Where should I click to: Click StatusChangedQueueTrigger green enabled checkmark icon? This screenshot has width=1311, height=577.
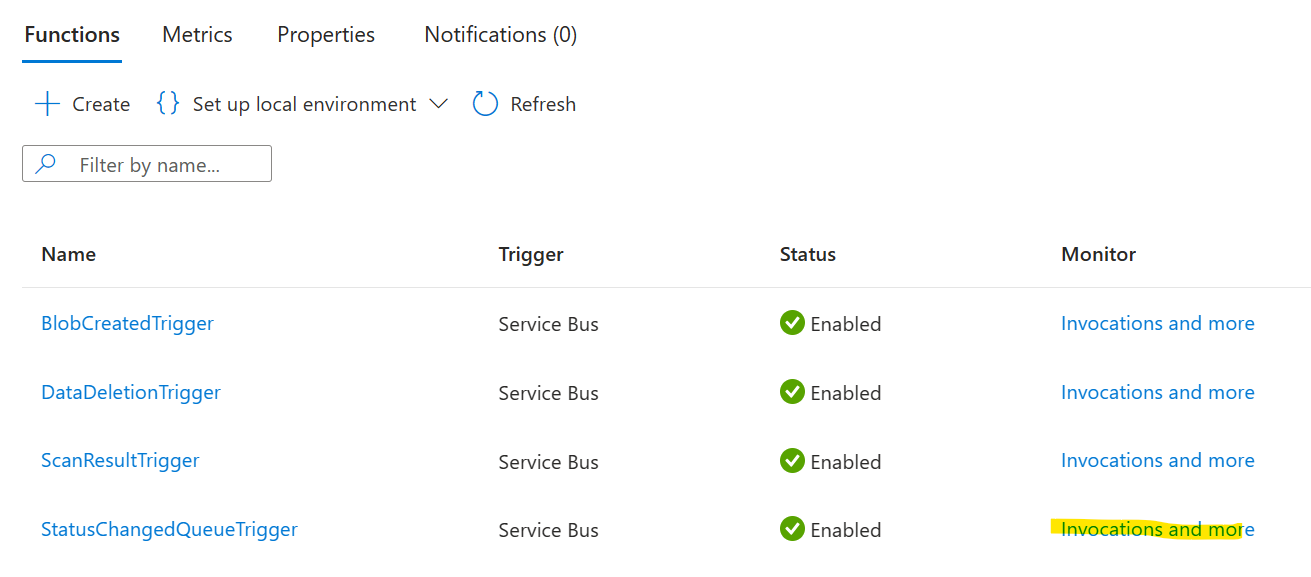click(792, 529)
